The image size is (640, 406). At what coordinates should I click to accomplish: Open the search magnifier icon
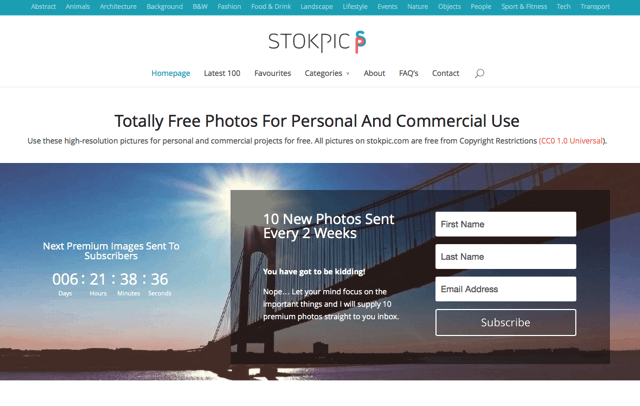tap(480, 73)
